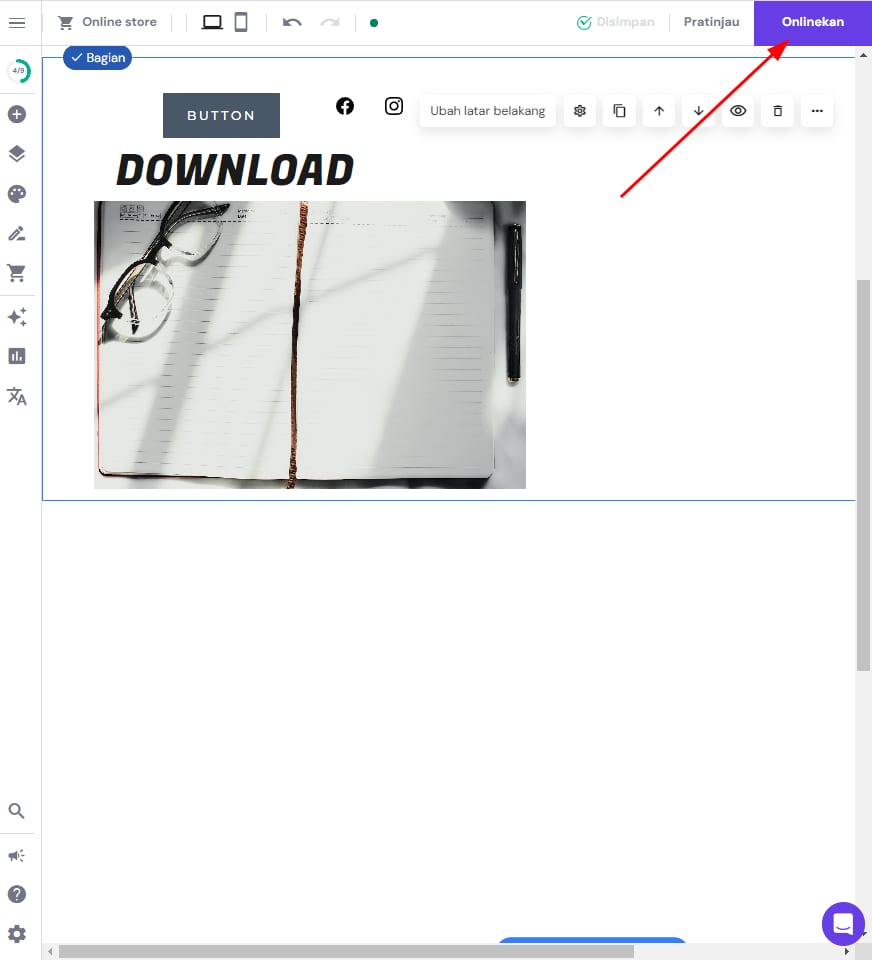Open more options three-dot menu

pos(817,111)
